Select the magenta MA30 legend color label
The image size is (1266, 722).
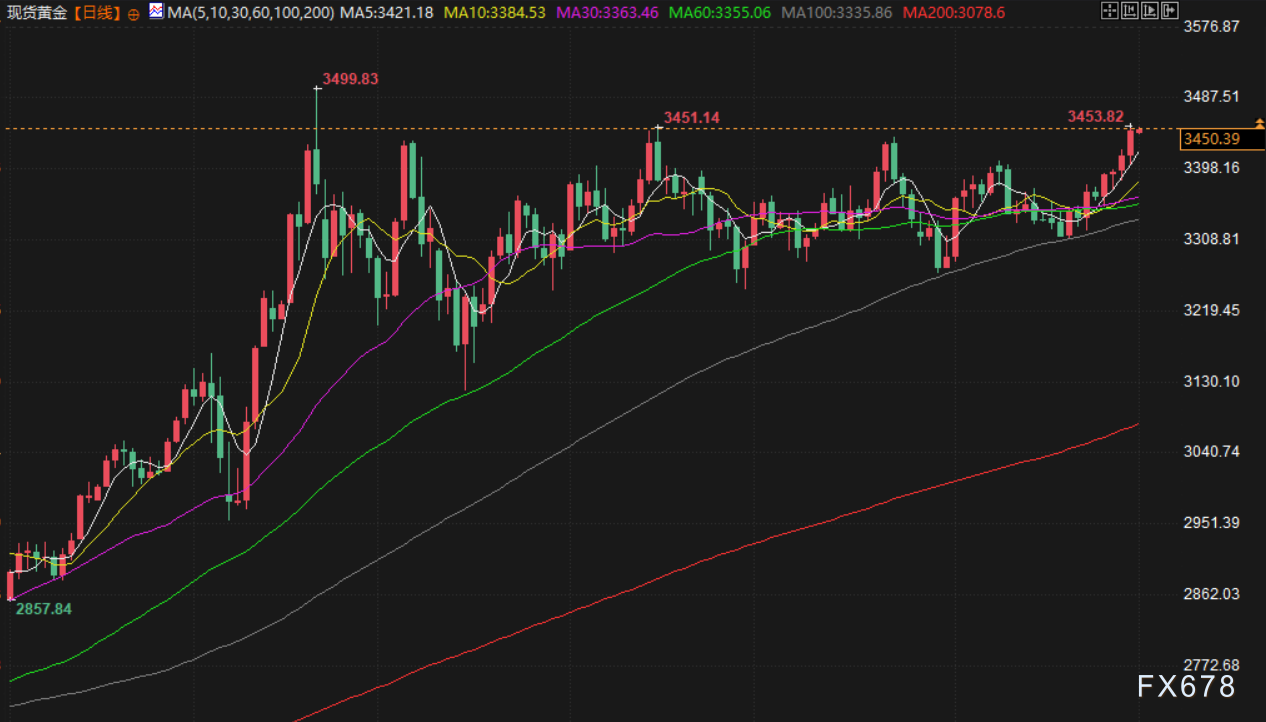tap(606, 12)
